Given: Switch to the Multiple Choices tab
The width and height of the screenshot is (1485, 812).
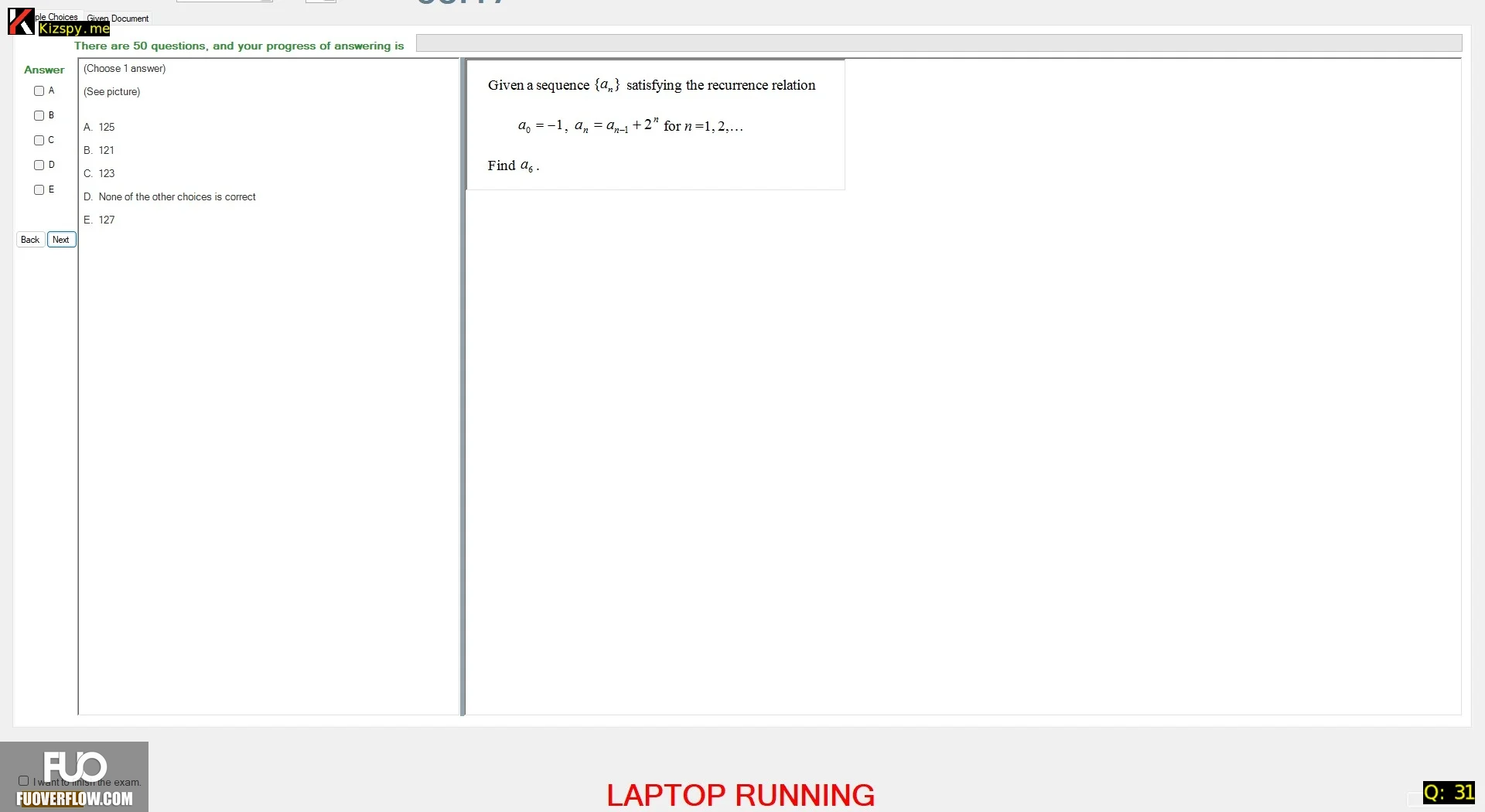Looking at the screenshot, I should click(58, 16).
